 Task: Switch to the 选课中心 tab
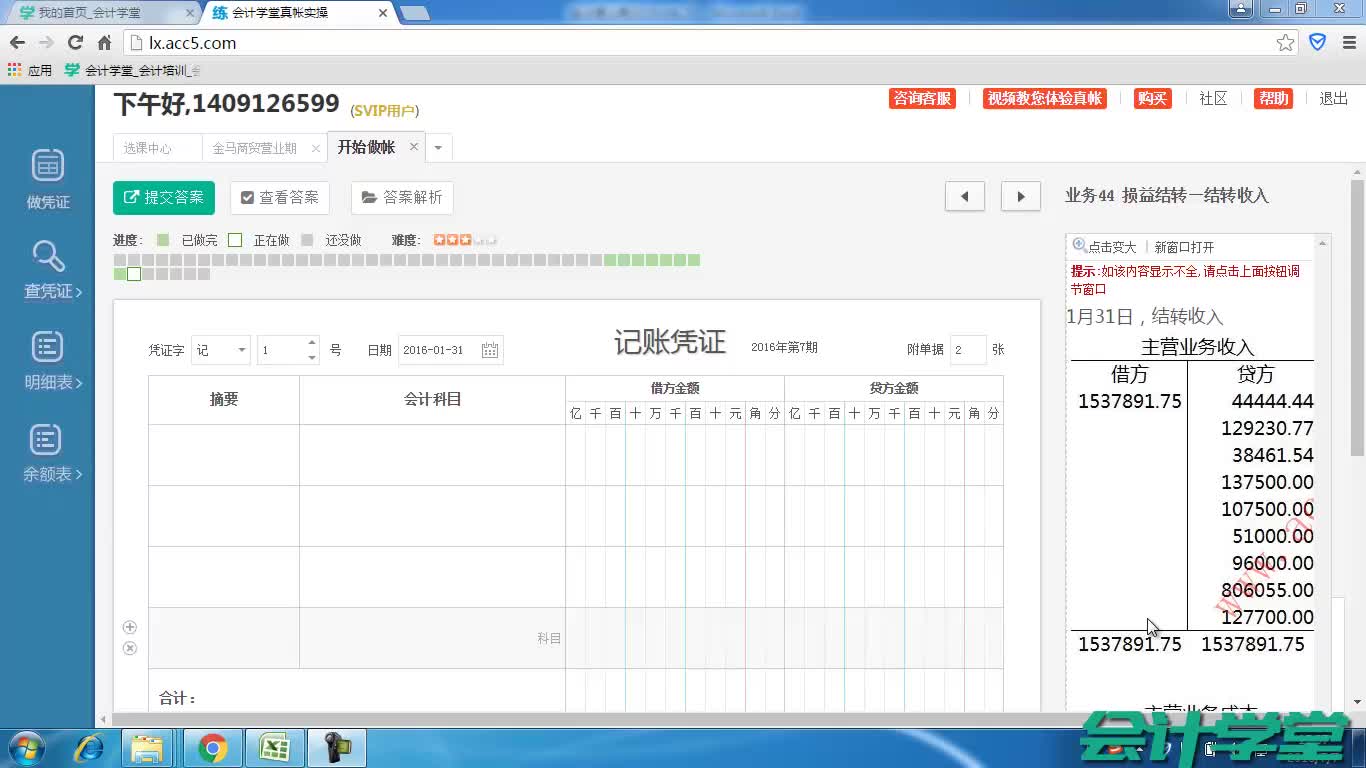148,148
